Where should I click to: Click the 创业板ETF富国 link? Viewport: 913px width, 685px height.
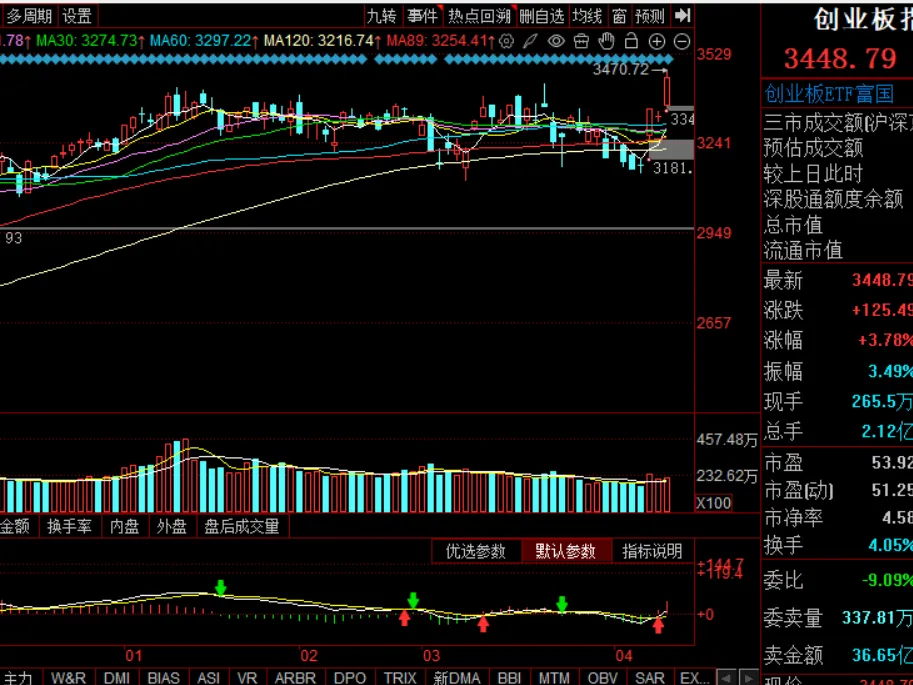point(829,93)
